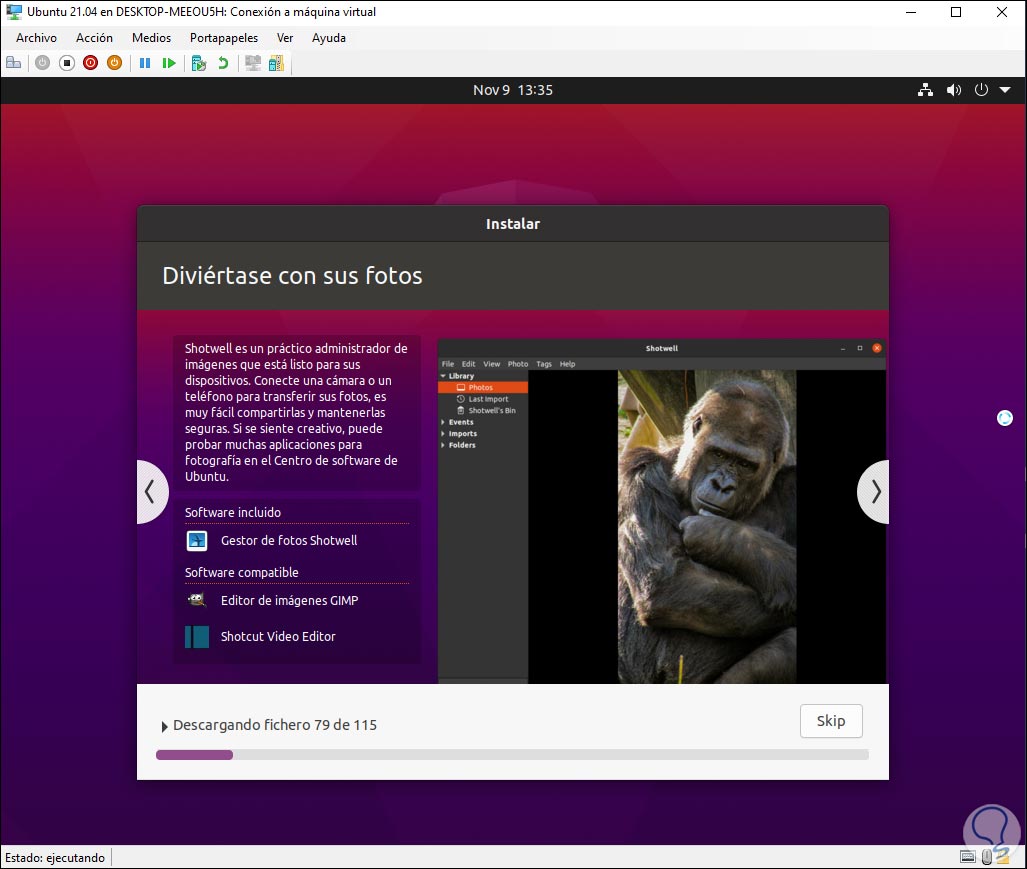Click the green Revert arrow icon

(223, 63)
